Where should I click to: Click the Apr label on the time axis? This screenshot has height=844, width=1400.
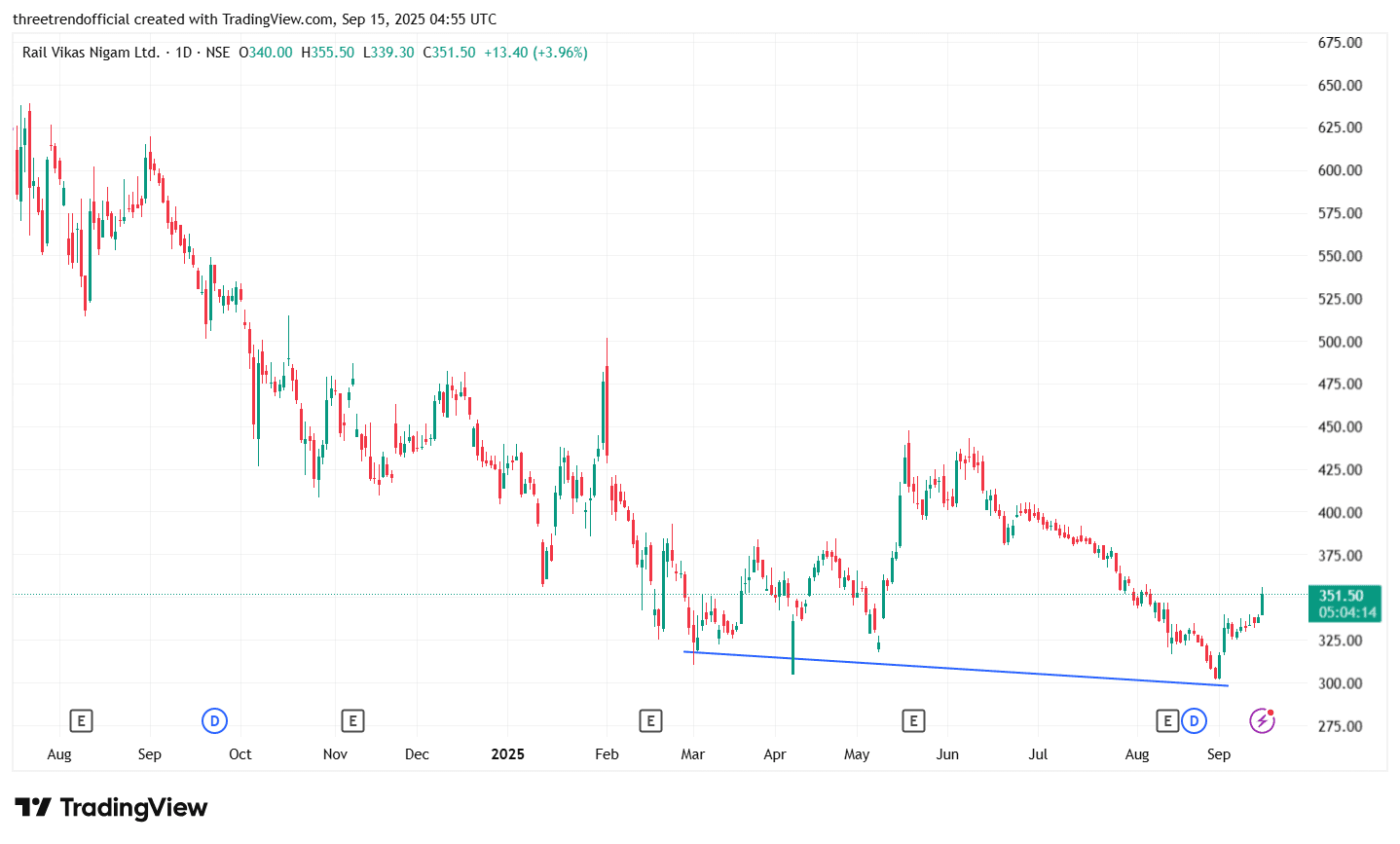[775, 754]
